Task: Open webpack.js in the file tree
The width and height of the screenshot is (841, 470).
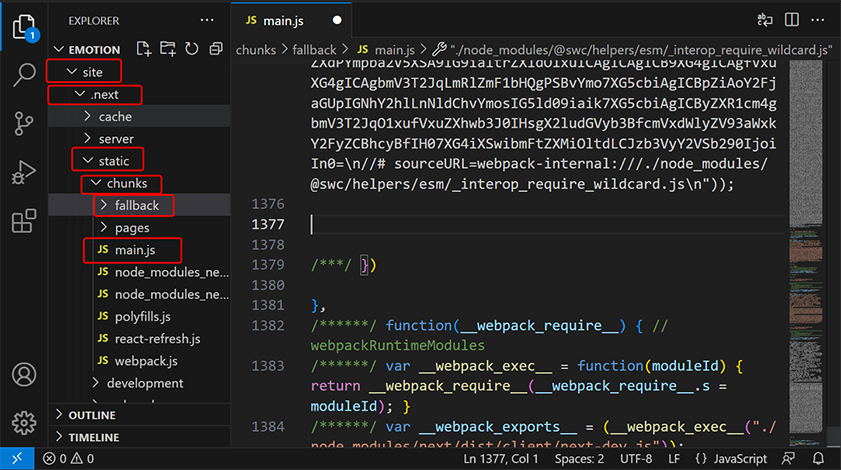Action: (146, 360)
